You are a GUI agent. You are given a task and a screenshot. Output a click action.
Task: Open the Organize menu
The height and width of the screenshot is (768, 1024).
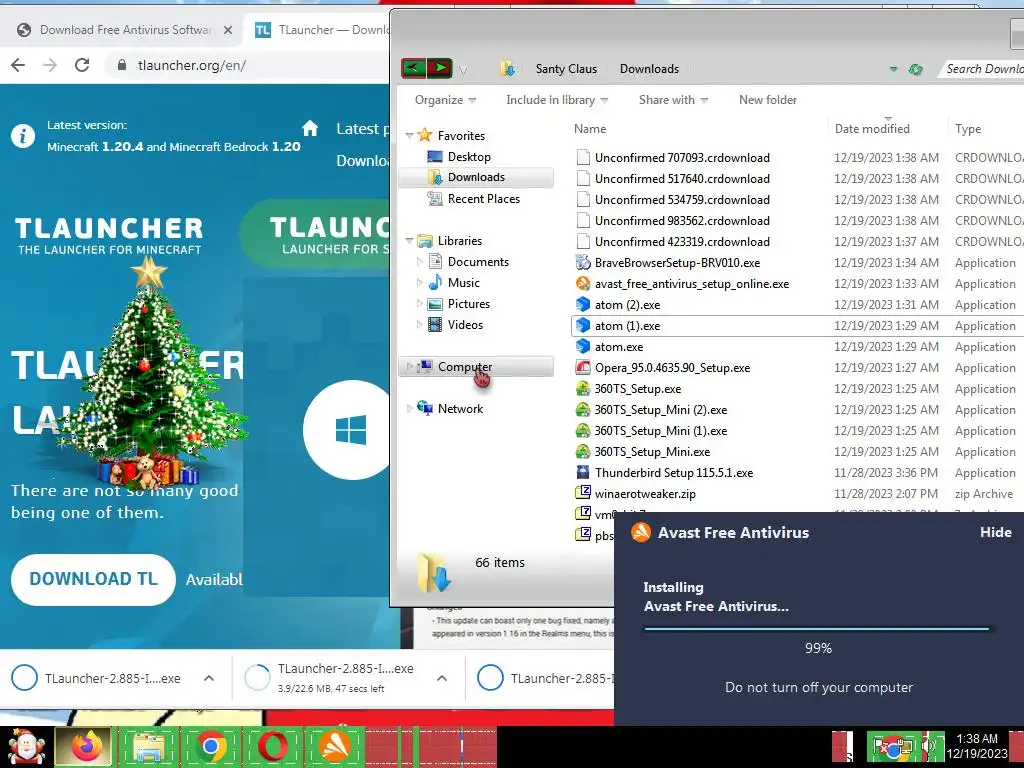445,100
